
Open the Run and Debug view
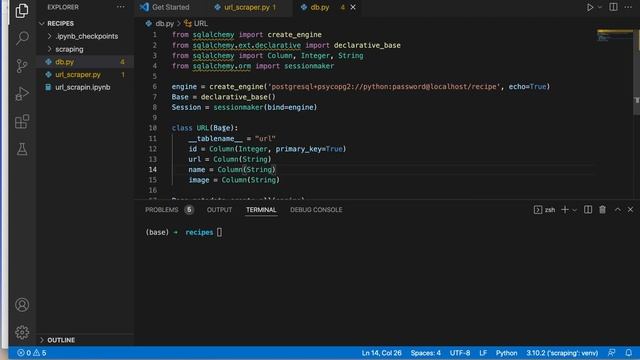pos(22,94)
